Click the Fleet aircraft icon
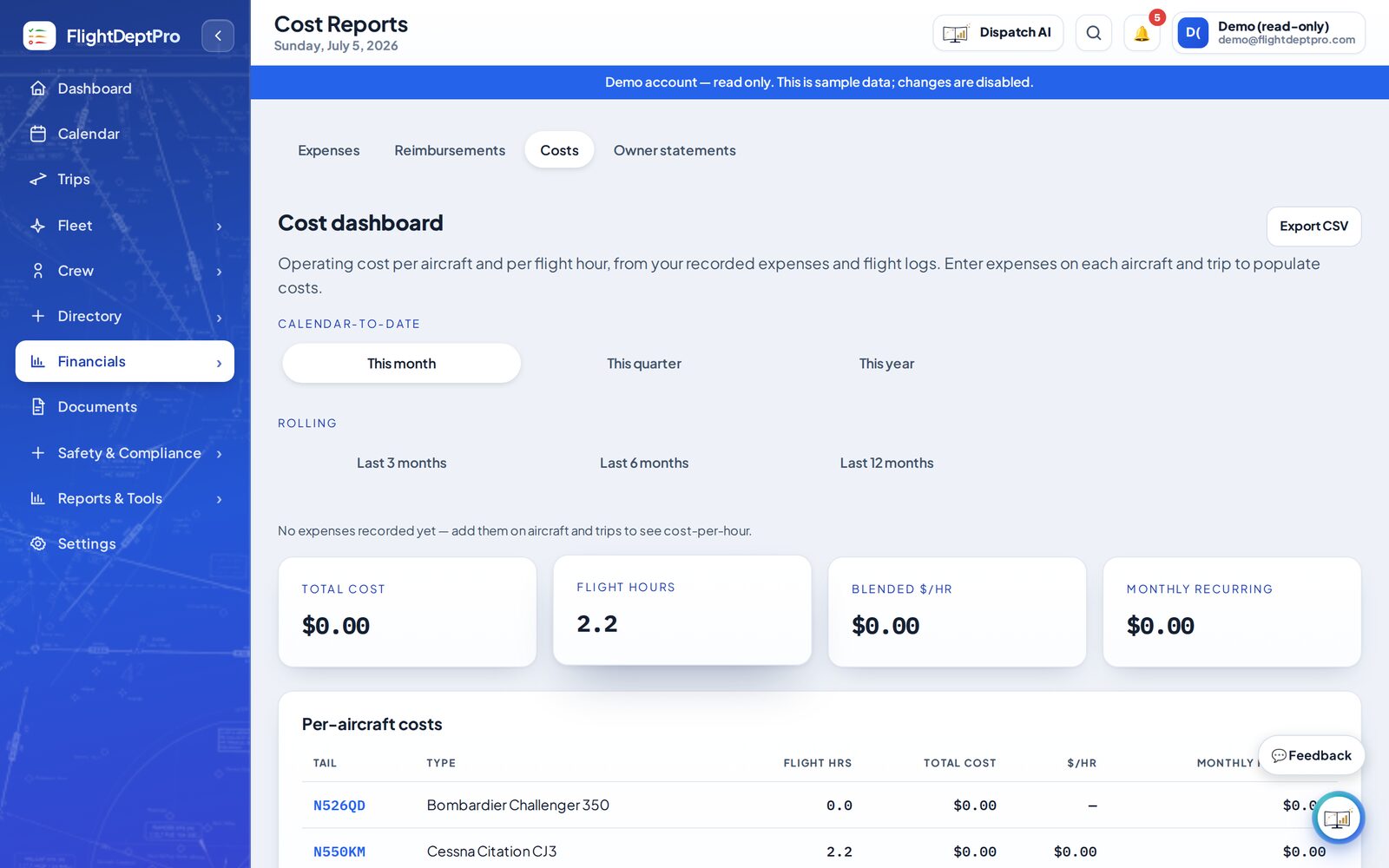 [37, 225]
